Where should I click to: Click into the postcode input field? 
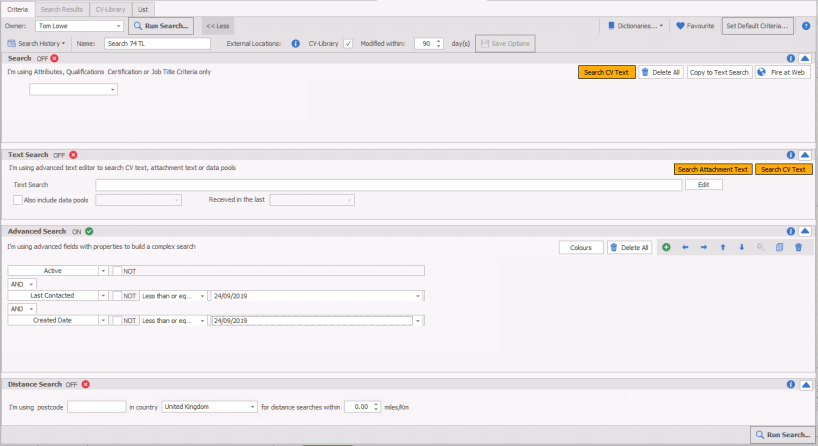point(96,407)
